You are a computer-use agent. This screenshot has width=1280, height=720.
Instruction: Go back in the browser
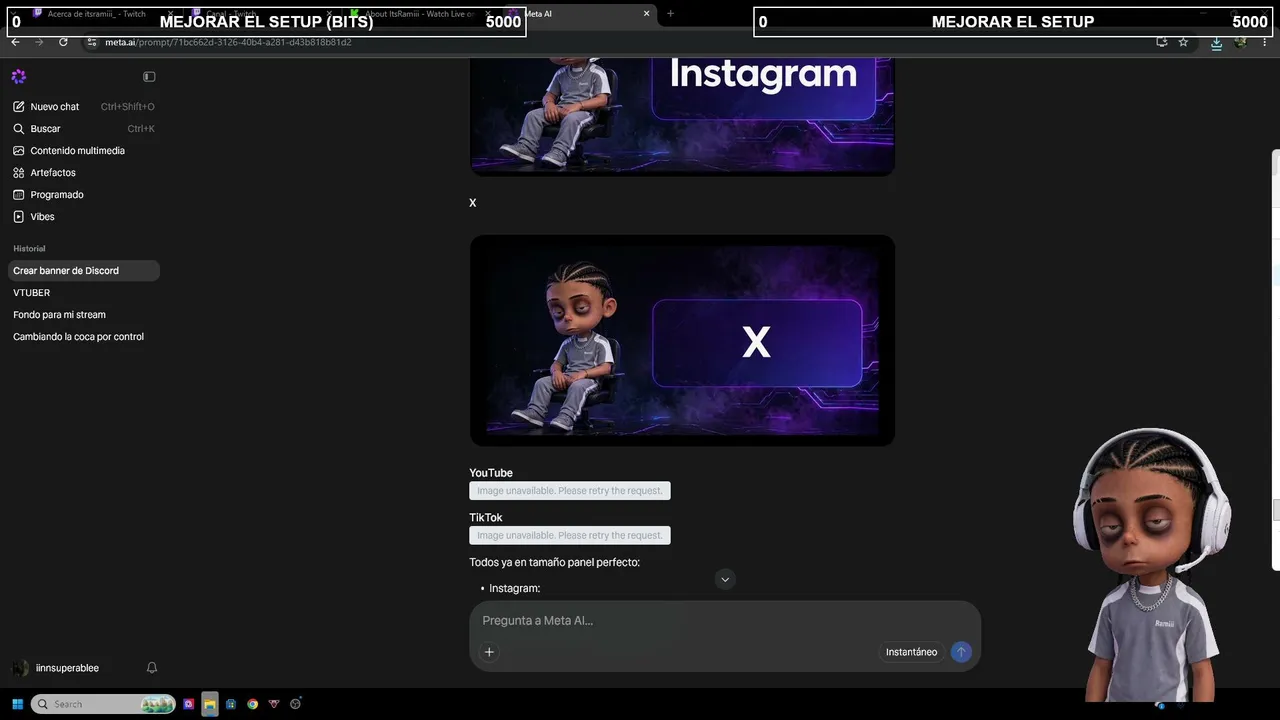[x=15, y=42]
